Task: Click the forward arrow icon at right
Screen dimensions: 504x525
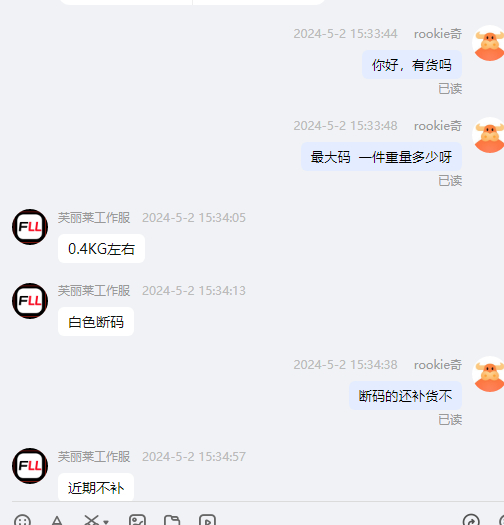Action: pos(471,521)
